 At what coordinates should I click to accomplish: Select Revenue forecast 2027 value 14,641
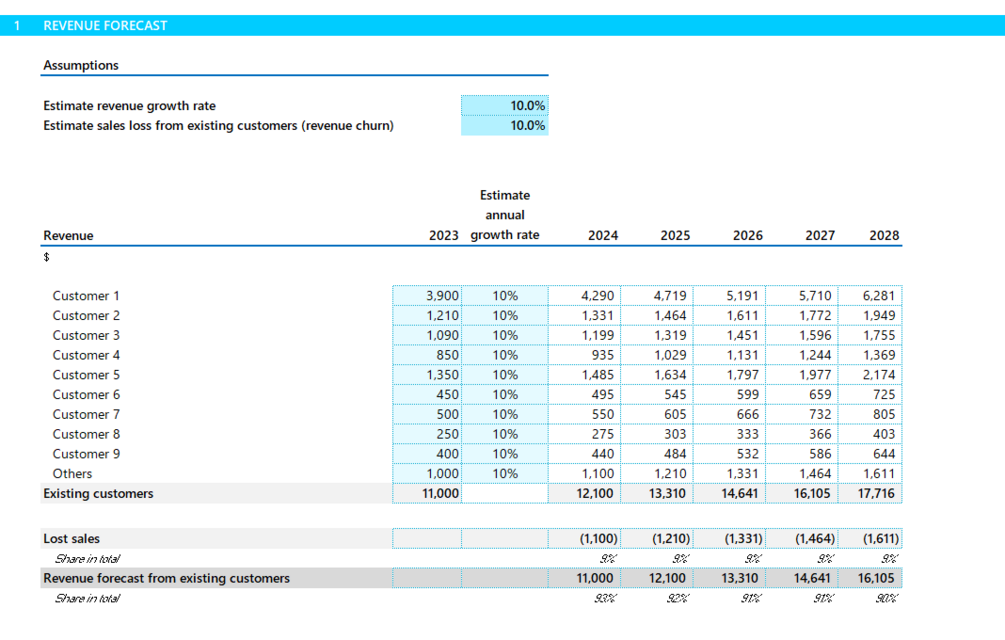pos(802,578)
